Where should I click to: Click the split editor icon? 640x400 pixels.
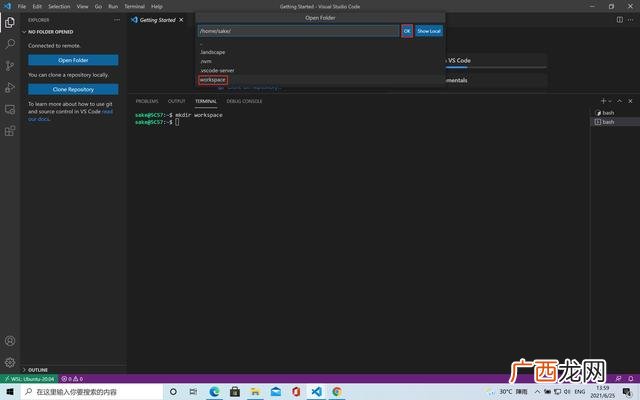(x=620, y=20)
